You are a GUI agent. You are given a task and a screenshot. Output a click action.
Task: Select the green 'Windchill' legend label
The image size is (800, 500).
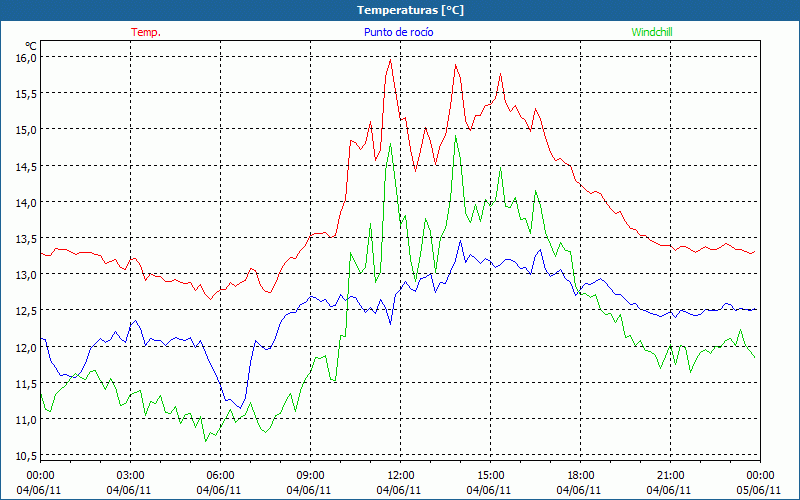[x=652, y=32]
